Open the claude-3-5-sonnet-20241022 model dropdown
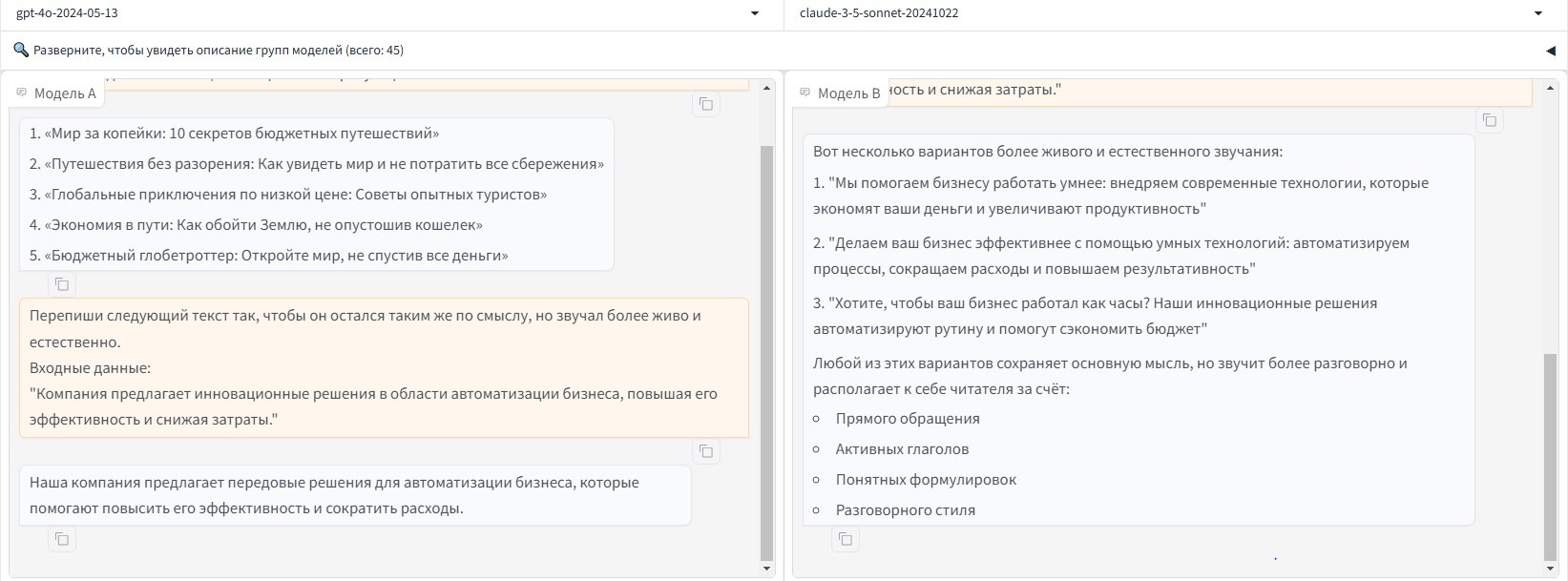1568x581 pixels. 1538,13
